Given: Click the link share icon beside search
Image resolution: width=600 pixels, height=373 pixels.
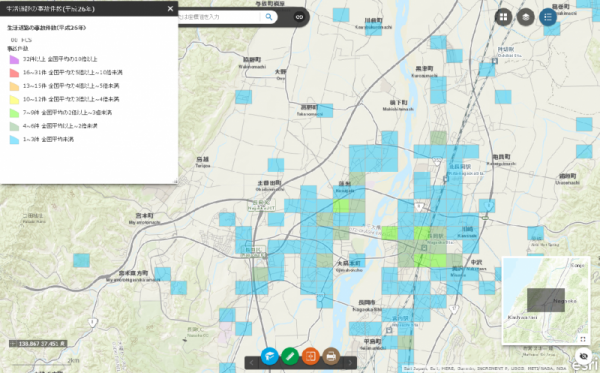Looking at the screenshot, I should coord(299,17).
